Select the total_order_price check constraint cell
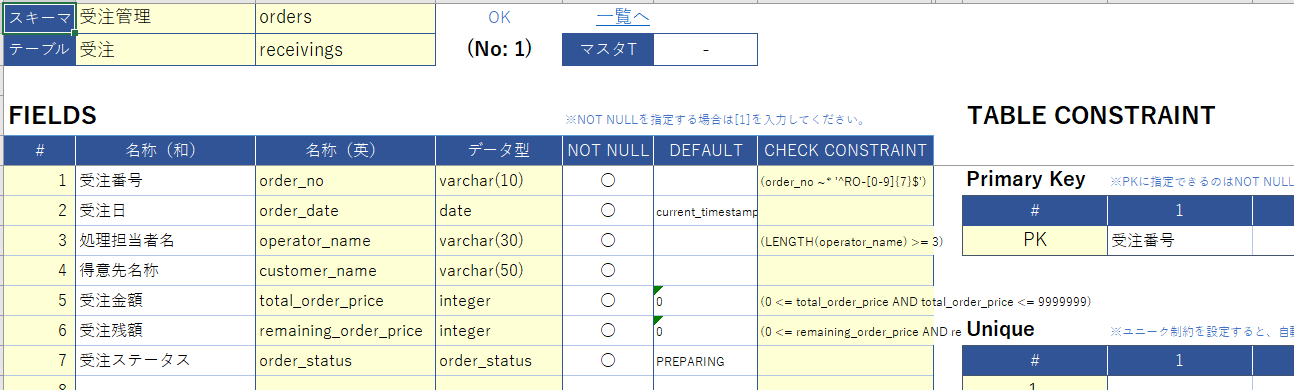The width and height of the screenshot is (1294, 390). click(845, 301)
